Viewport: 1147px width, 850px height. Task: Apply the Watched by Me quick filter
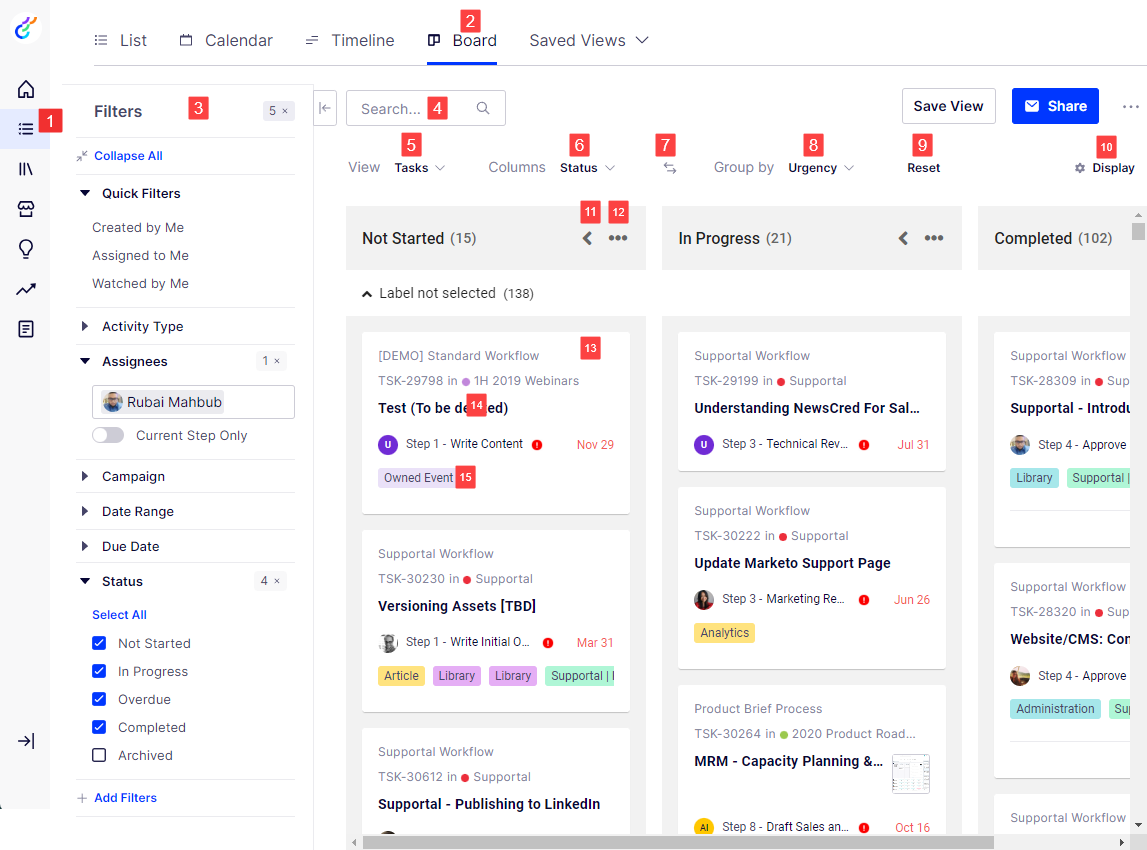pos(140,283)
